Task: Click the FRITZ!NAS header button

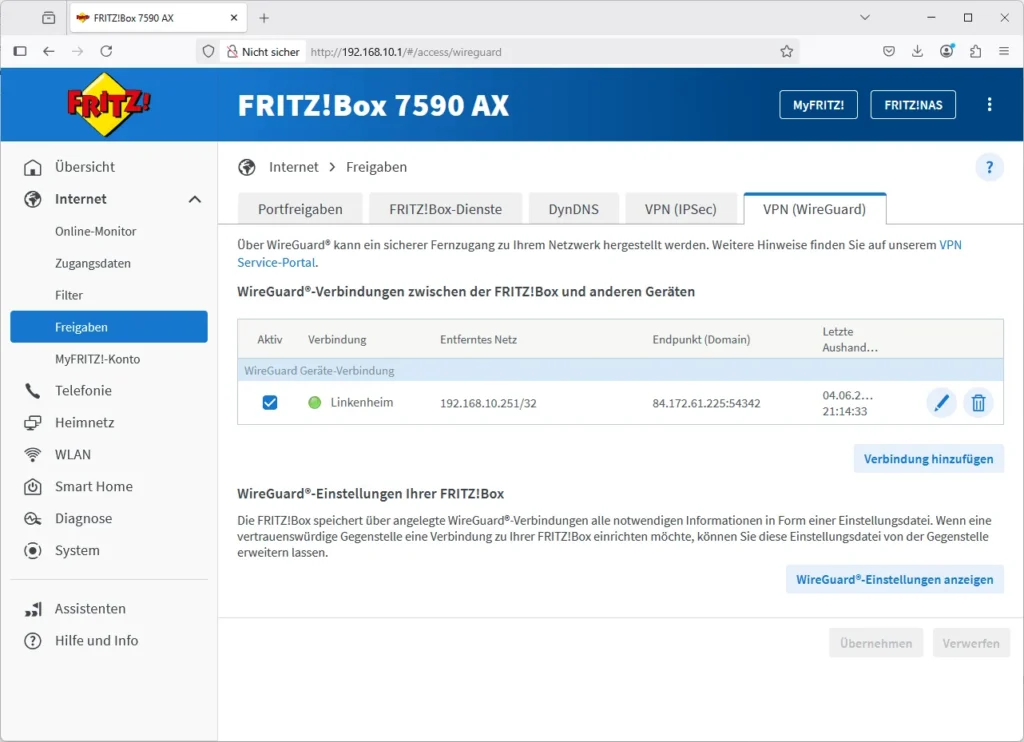Action: coord(913,105)
